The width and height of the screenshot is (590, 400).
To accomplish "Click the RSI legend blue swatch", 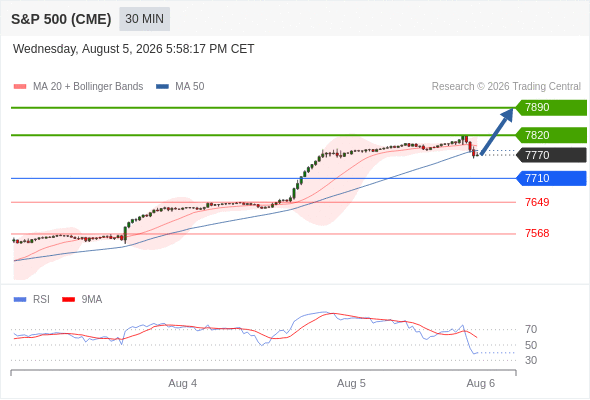I will pos(20,300).
